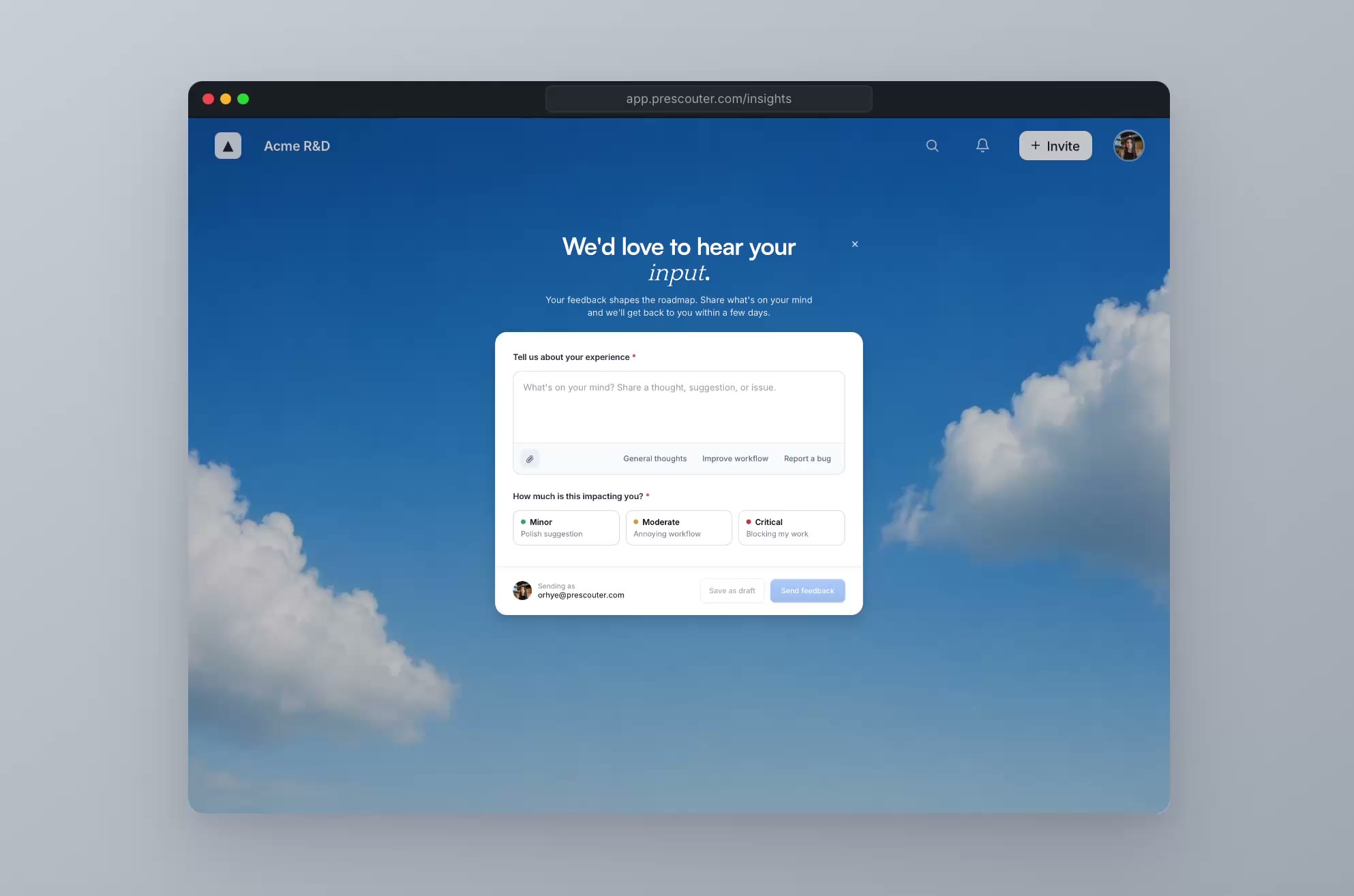Click Save as draft
The width and height of the screenshot is (1354, 896).
(x=732, y=591)
